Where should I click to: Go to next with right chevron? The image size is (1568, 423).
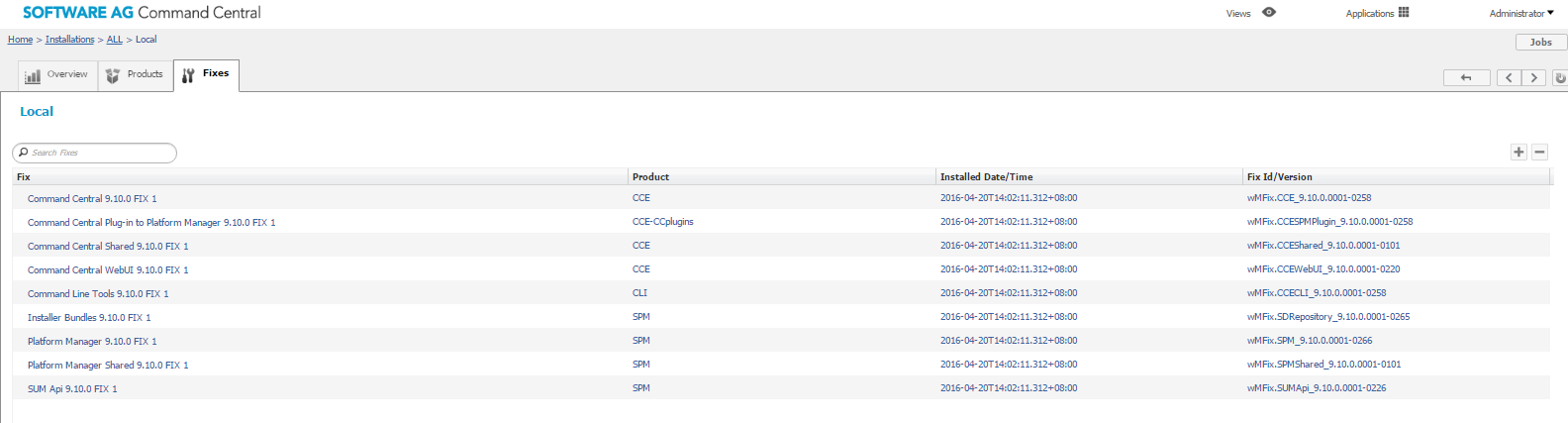1534,78
